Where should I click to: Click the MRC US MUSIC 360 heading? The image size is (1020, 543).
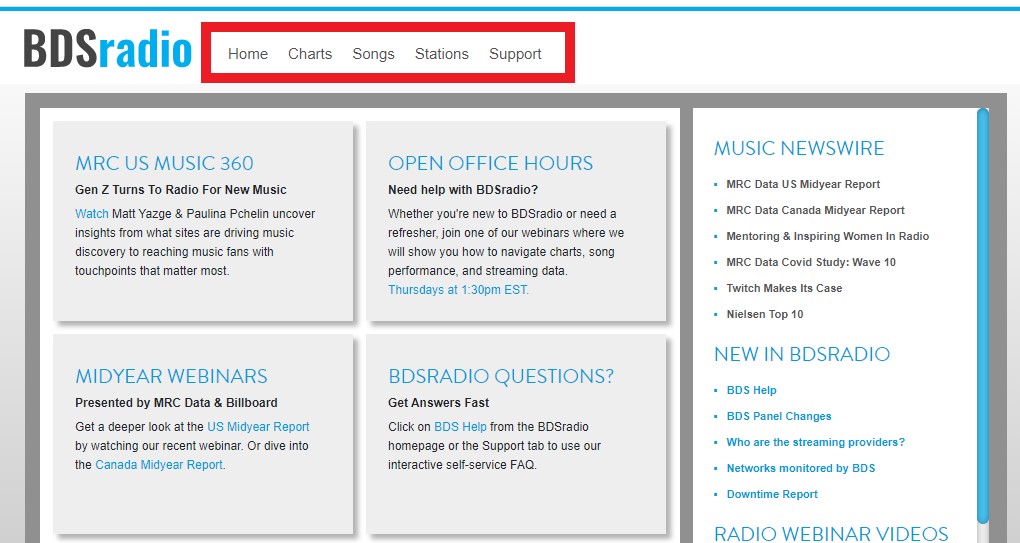[165, 163]
